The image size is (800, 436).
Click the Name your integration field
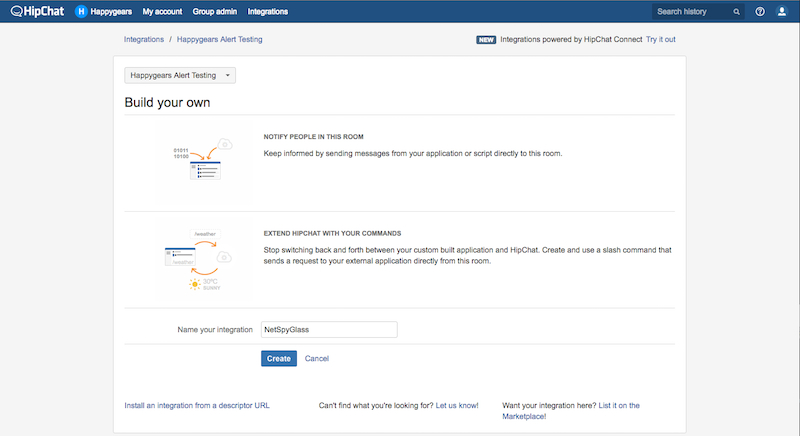[329, 329]
